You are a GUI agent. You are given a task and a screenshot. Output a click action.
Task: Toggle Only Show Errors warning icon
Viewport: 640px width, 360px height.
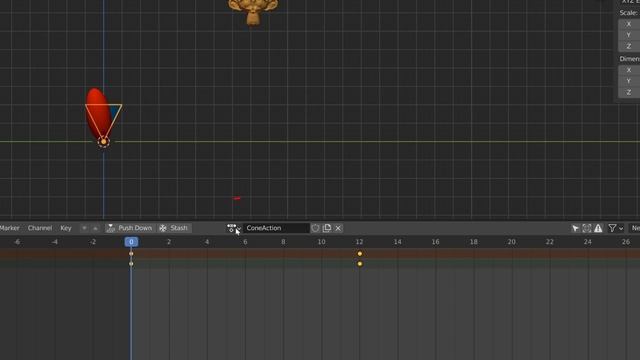coord(598,228)
